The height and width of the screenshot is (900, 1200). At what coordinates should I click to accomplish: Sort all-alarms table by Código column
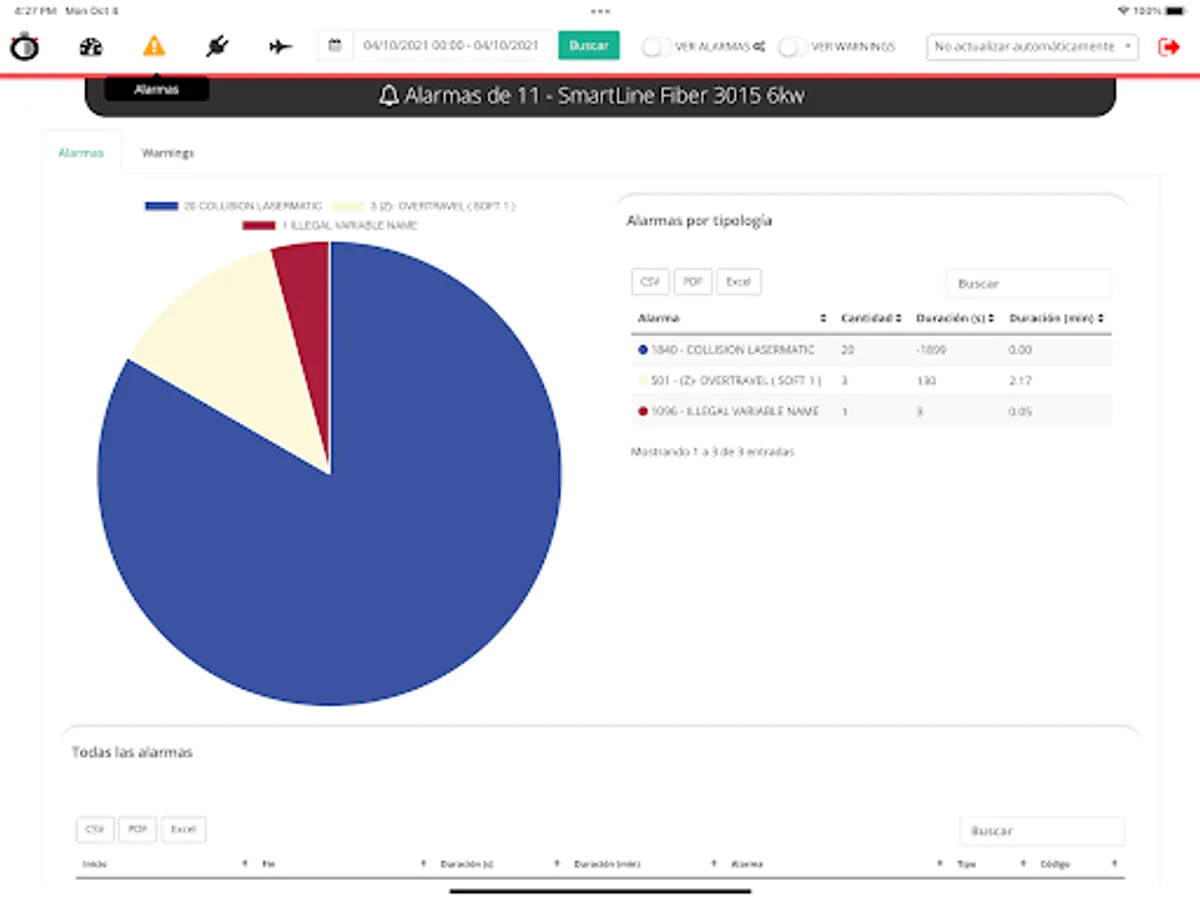(1078, 863)
